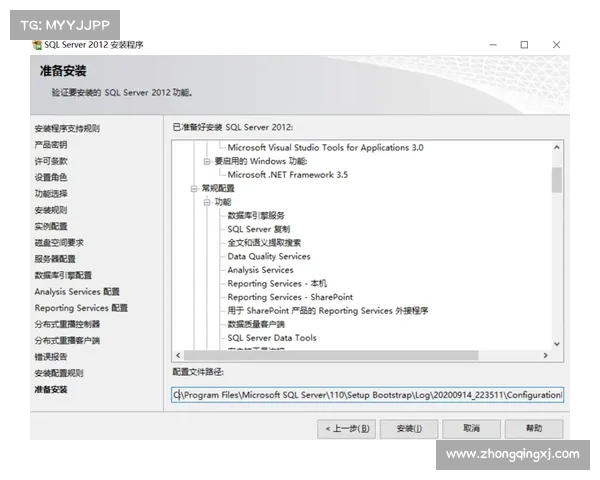The height and width of the screenshot is (480, 600).
Task: Cancel setup with 取消 button
Action: pos(471,429)
